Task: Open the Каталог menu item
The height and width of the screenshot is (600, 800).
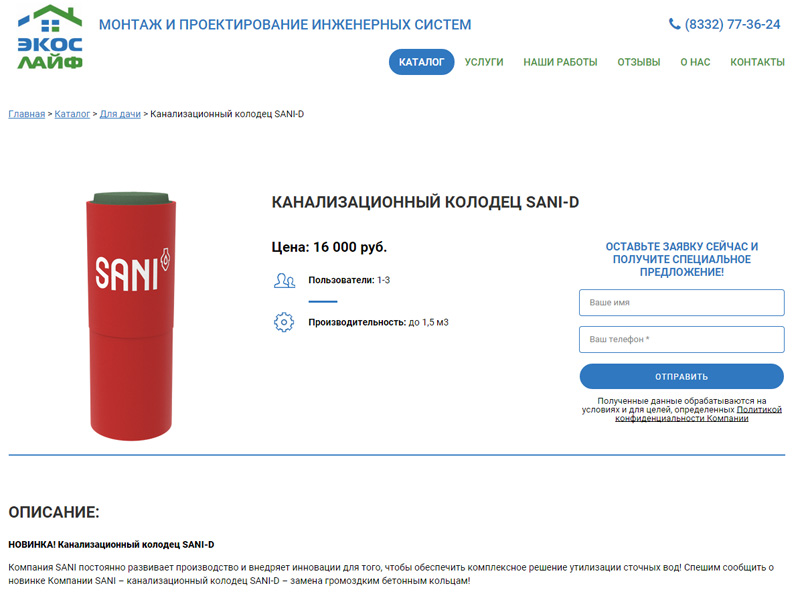Action: [x=421, y=62]
